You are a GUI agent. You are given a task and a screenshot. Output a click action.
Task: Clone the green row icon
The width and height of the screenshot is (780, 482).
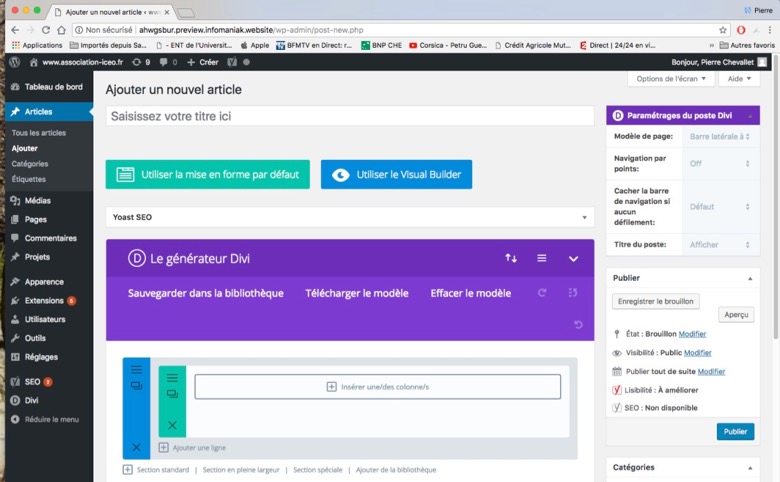point(172,393)
